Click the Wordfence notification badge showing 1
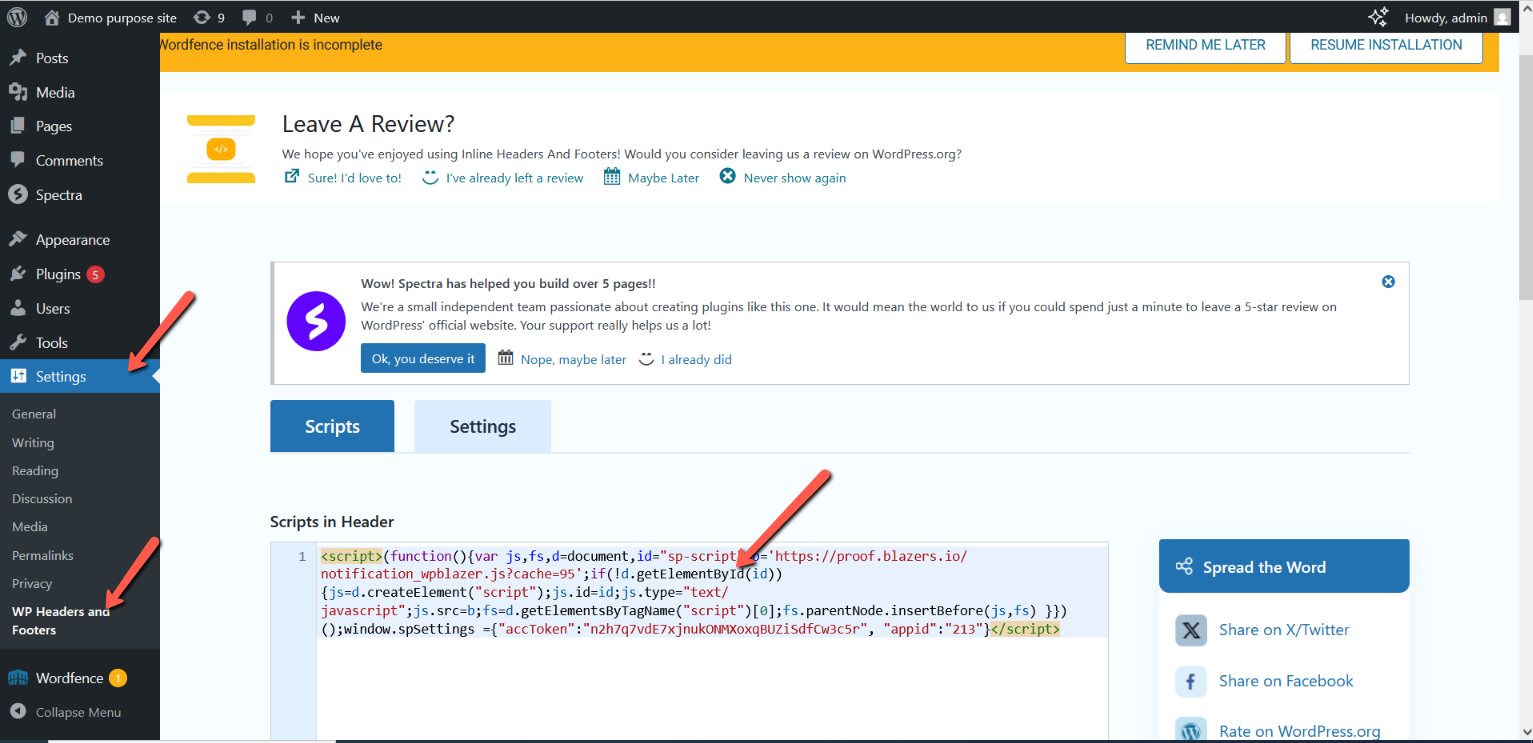 (118, 678)
